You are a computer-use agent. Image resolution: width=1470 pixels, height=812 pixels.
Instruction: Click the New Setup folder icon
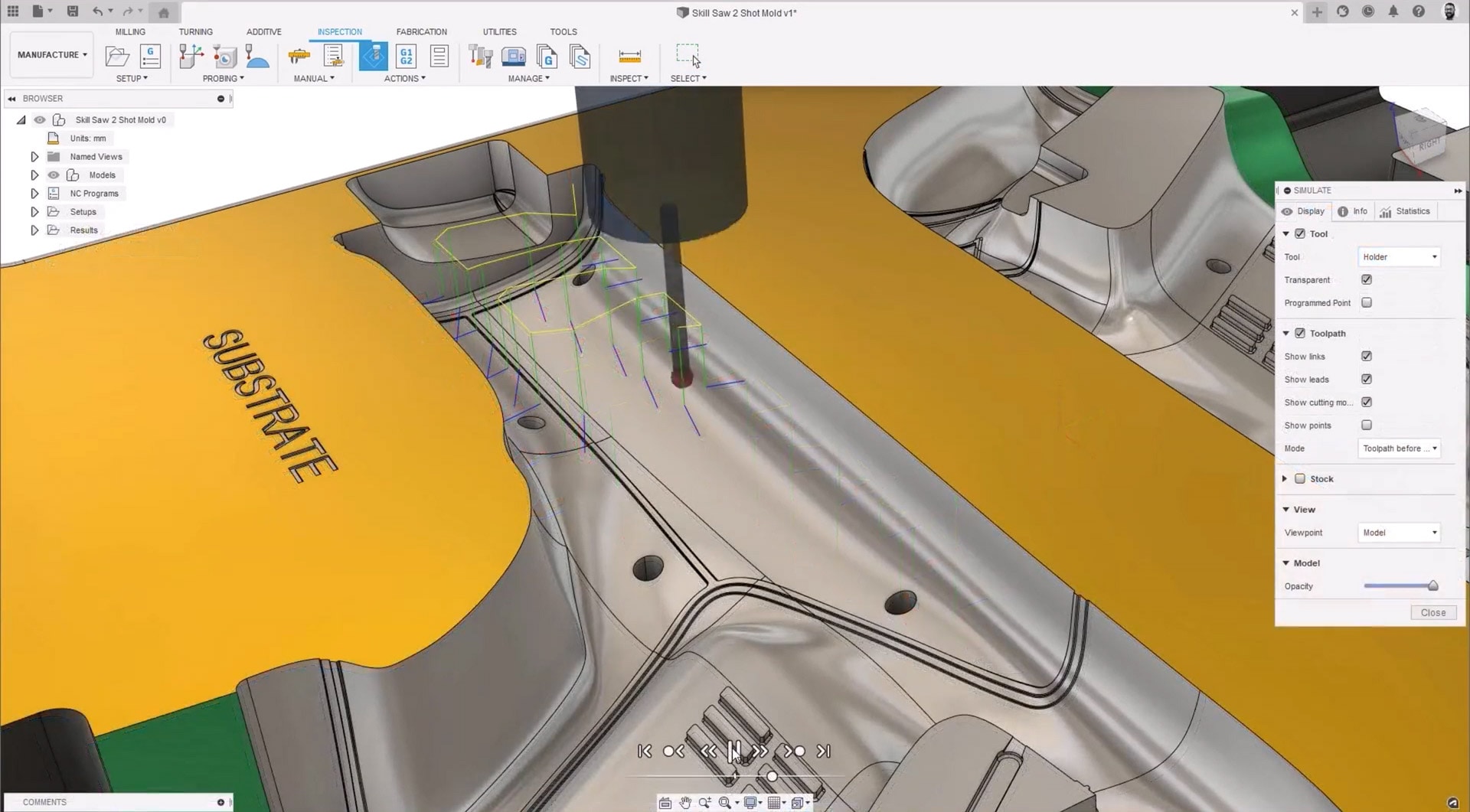[117, 57]
